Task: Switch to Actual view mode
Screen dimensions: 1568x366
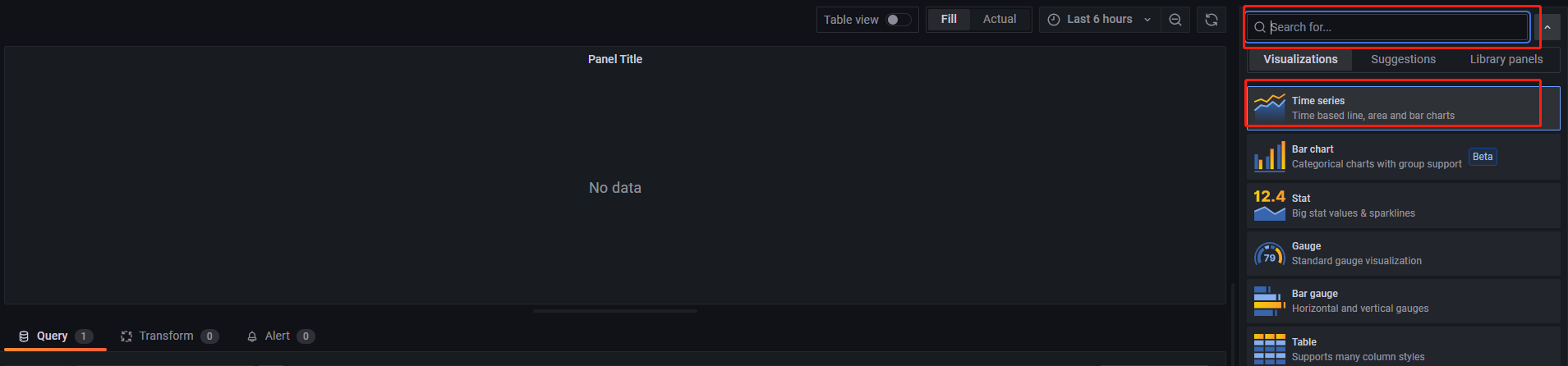Action: (x=1000, y=19)
